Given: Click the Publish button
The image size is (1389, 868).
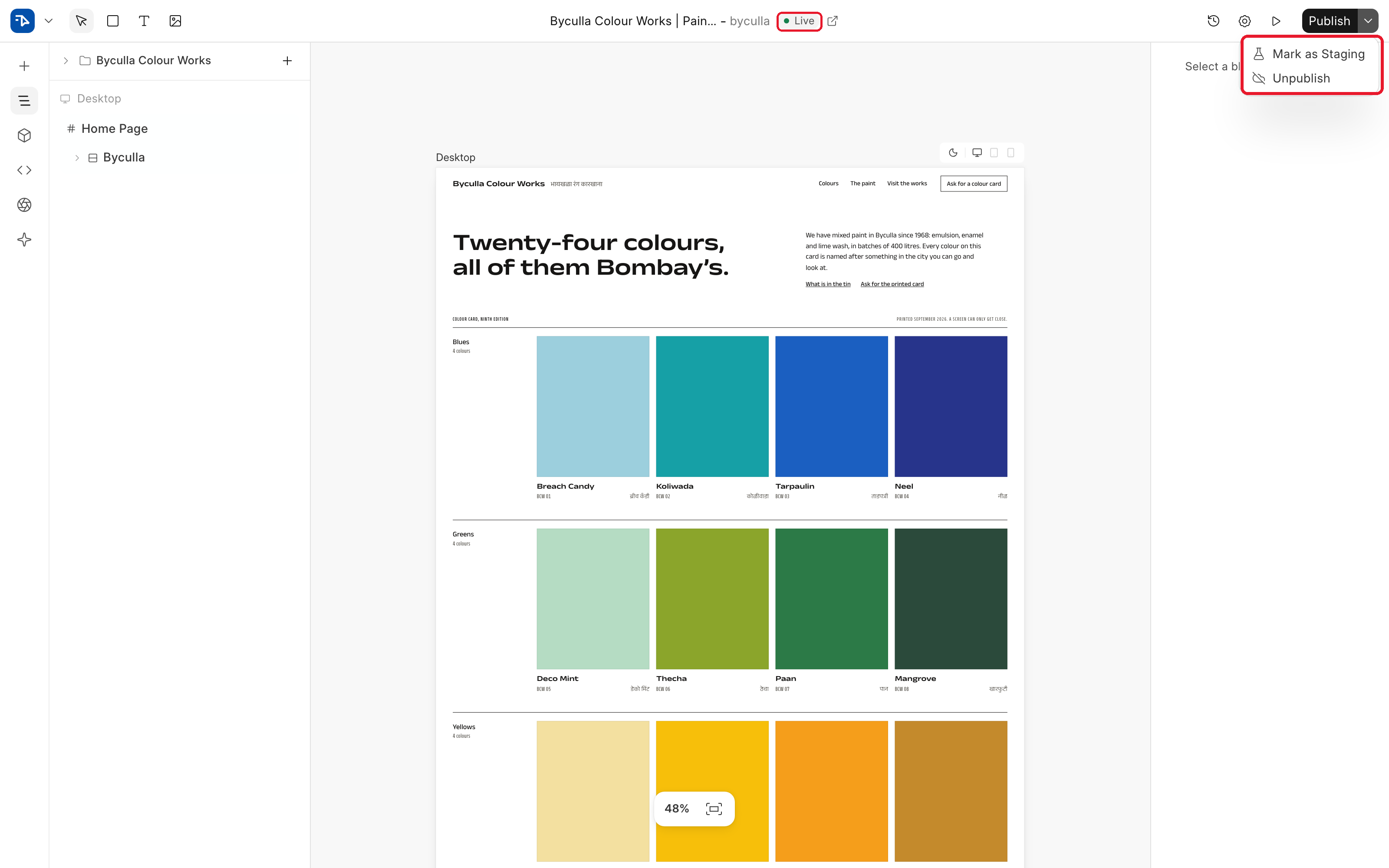Looking at the screenshot, I should coord(1329,21).
